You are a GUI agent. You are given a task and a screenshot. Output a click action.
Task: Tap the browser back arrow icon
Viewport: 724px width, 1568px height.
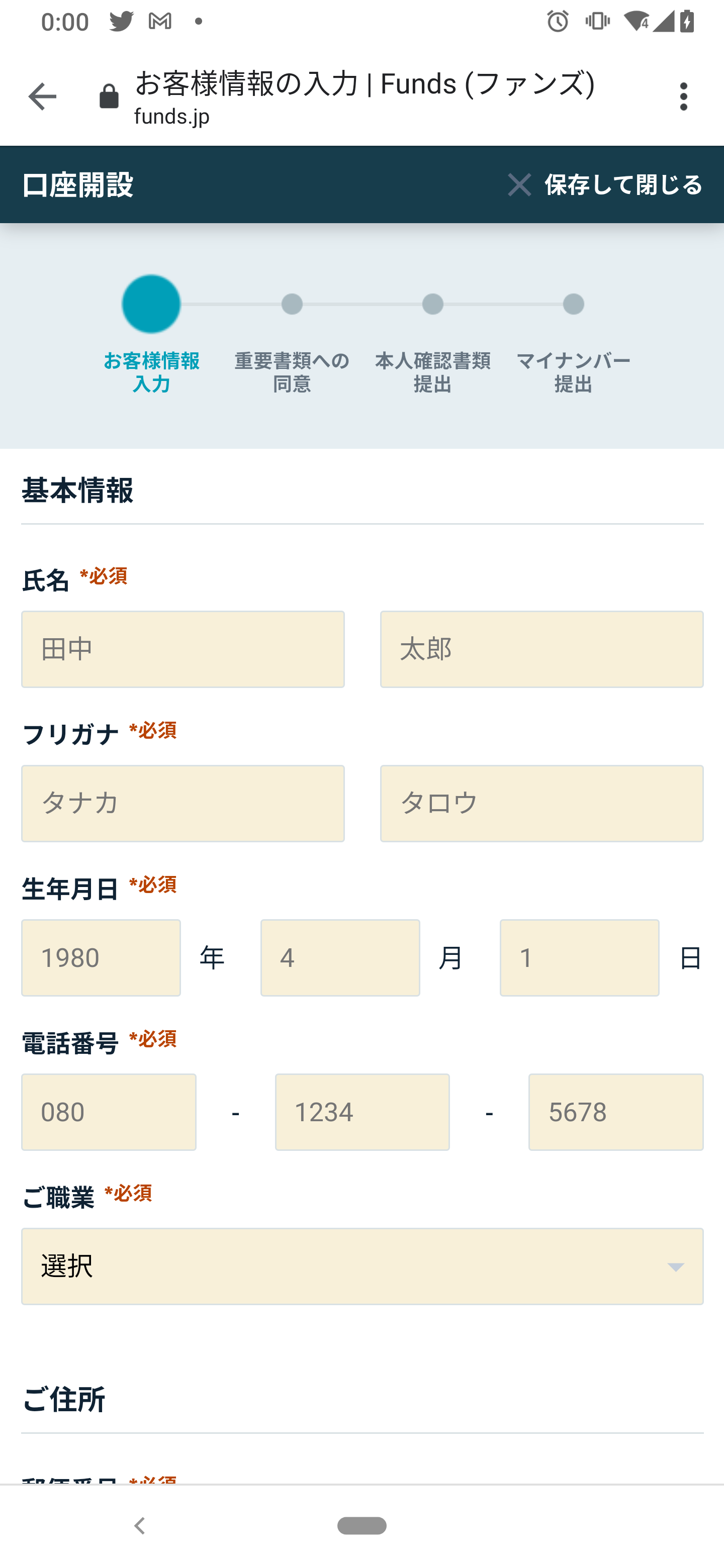[42, 97]
